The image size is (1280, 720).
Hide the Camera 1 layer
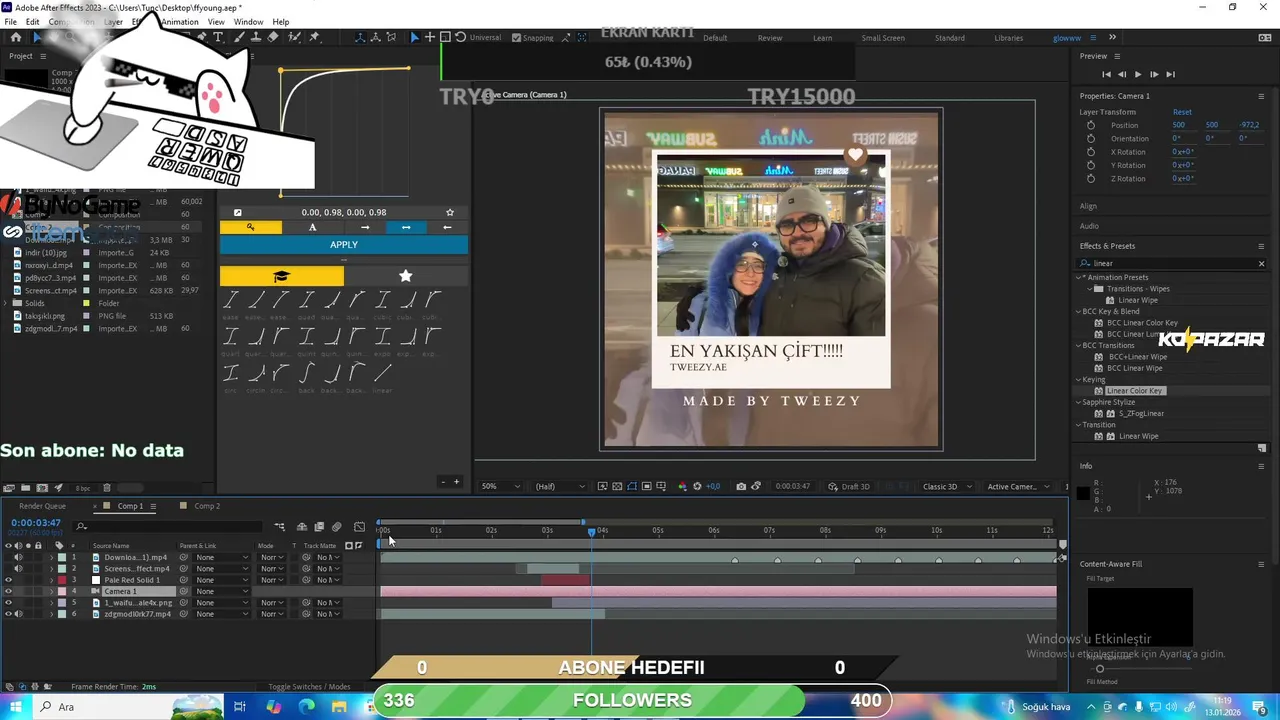click(8, 591)
